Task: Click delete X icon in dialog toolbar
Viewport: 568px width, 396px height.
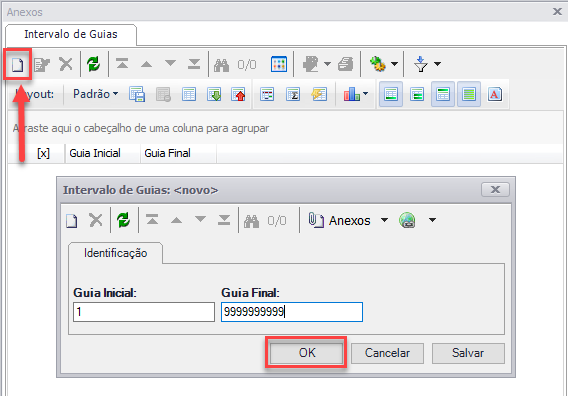Action: coord(96,220)
